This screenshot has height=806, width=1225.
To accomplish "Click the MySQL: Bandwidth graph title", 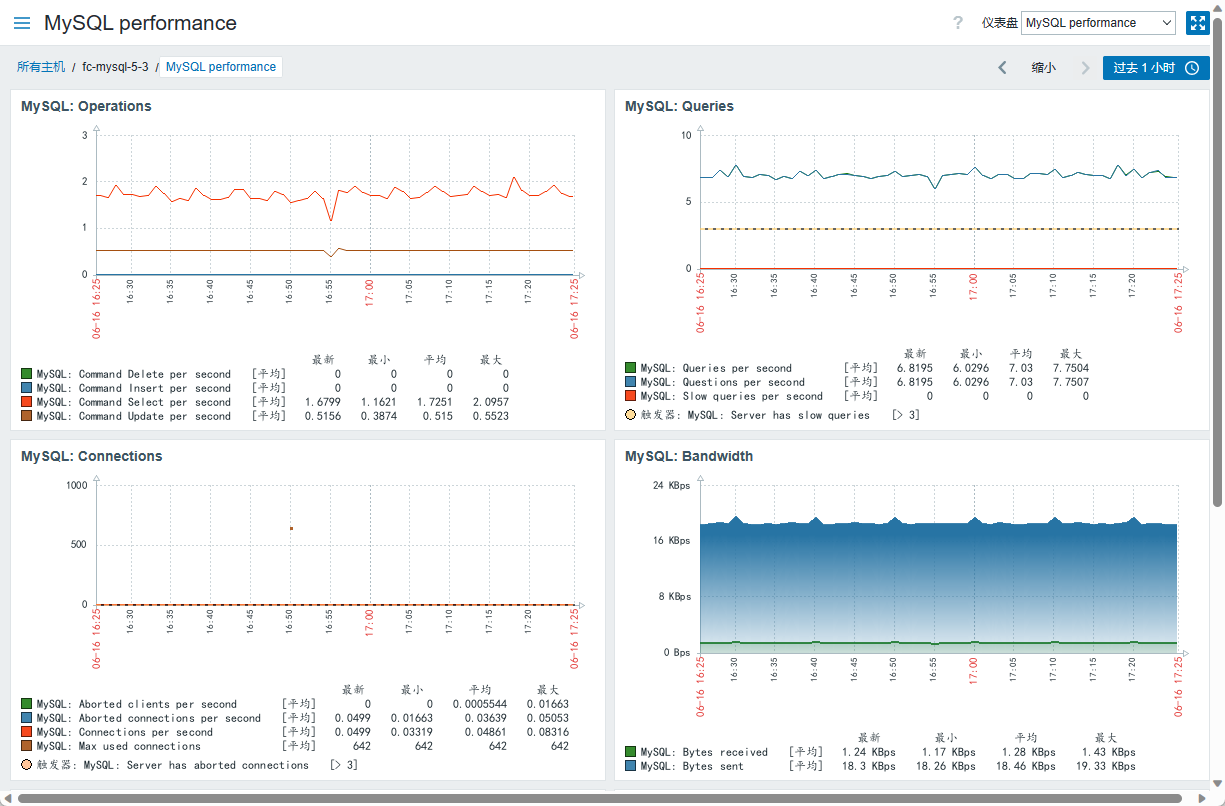I will coord(689,456).
